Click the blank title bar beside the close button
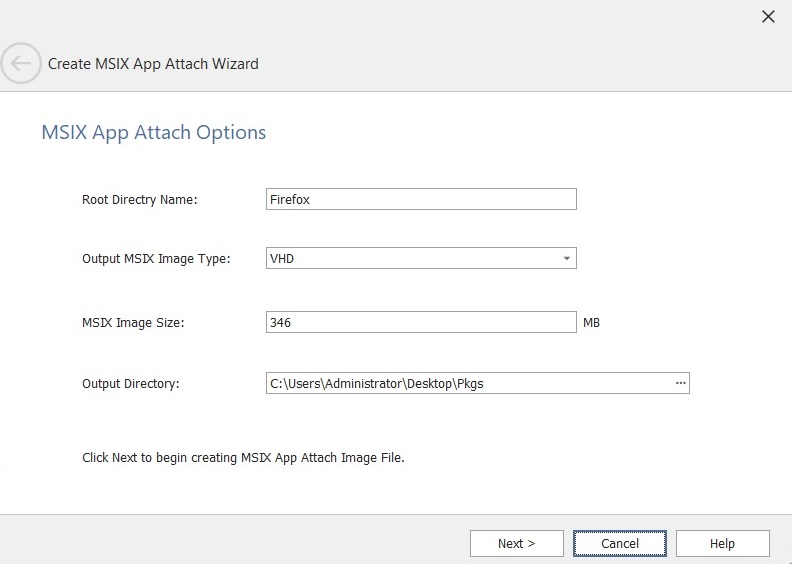Image resolution: width=792 pixels, height=565 pixels. 400,16
